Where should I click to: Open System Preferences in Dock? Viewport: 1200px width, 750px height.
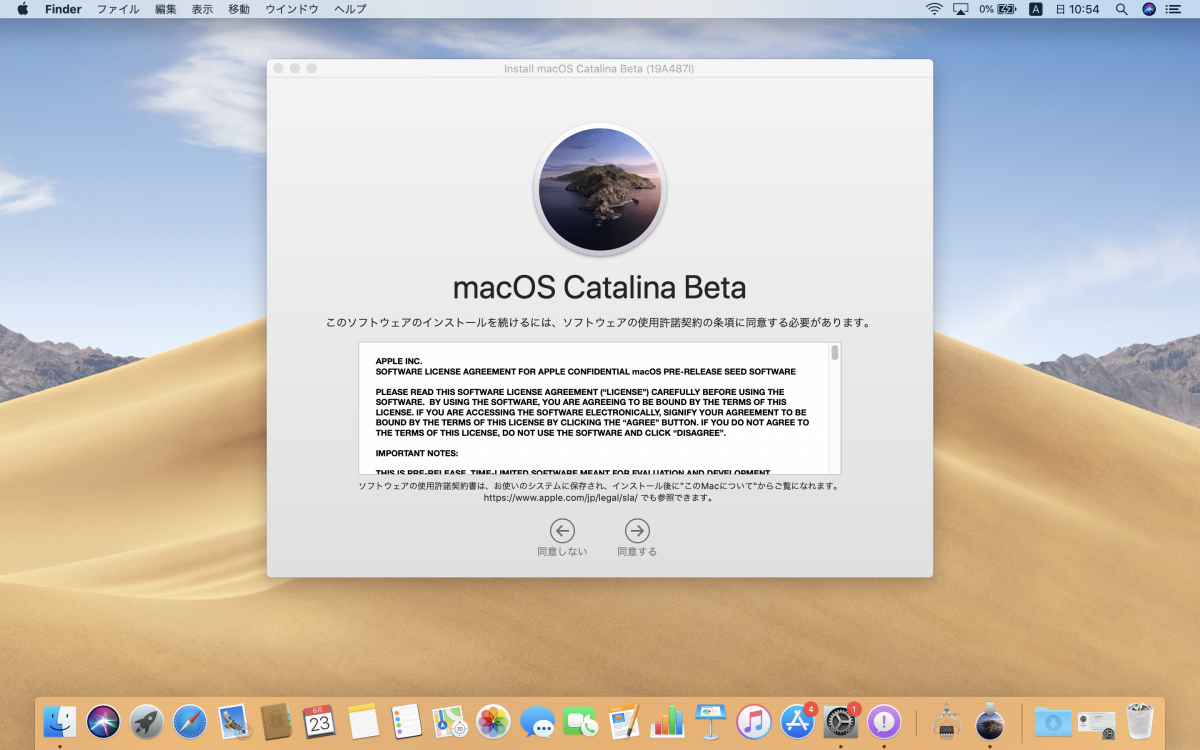tap(840, 721)
